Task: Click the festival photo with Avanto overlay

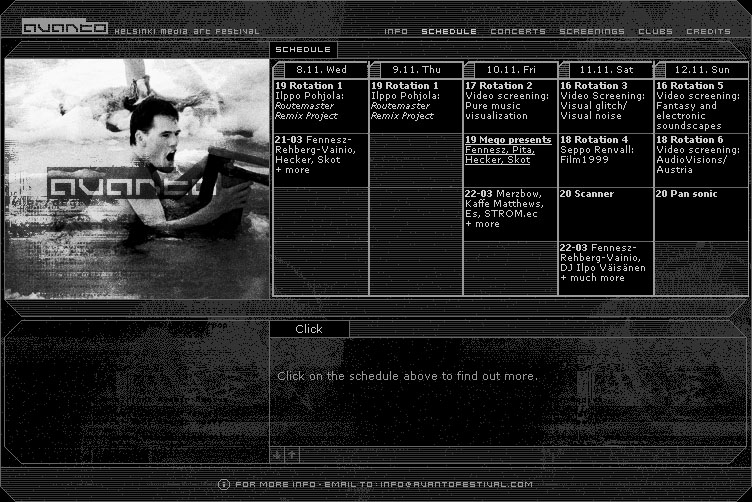Action: coord(137,179)
